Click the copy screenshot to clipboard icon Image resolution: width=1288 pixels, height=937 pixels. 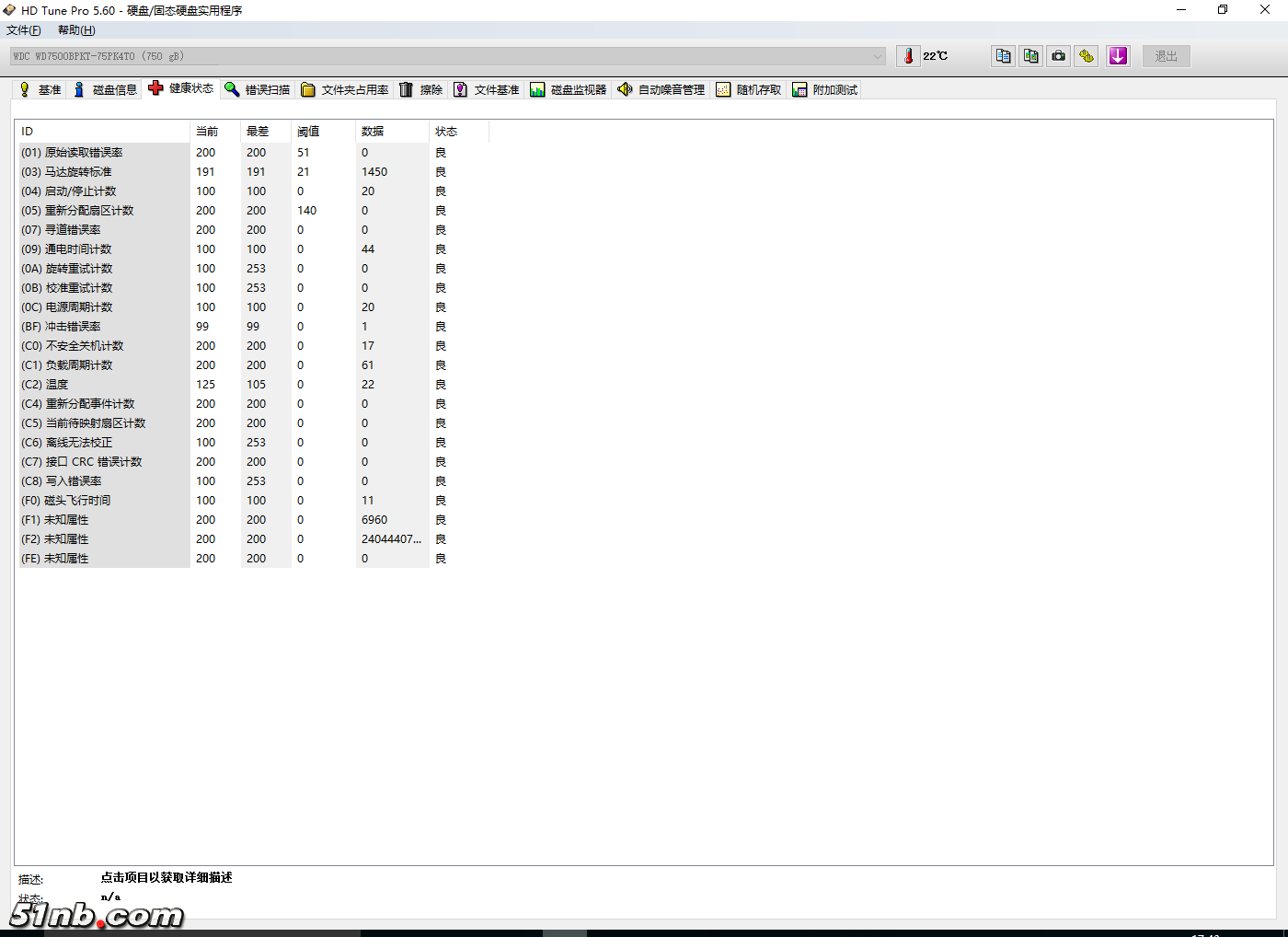1030,56
